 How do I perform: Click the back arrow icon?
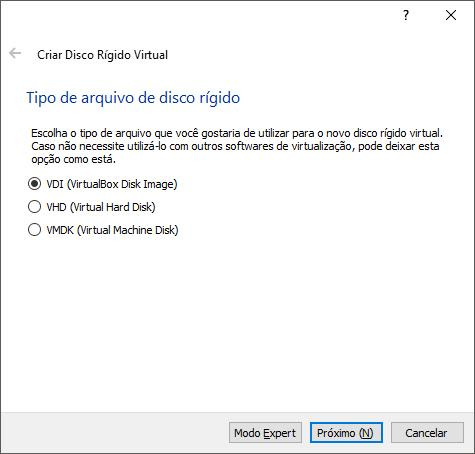[15, 53]
